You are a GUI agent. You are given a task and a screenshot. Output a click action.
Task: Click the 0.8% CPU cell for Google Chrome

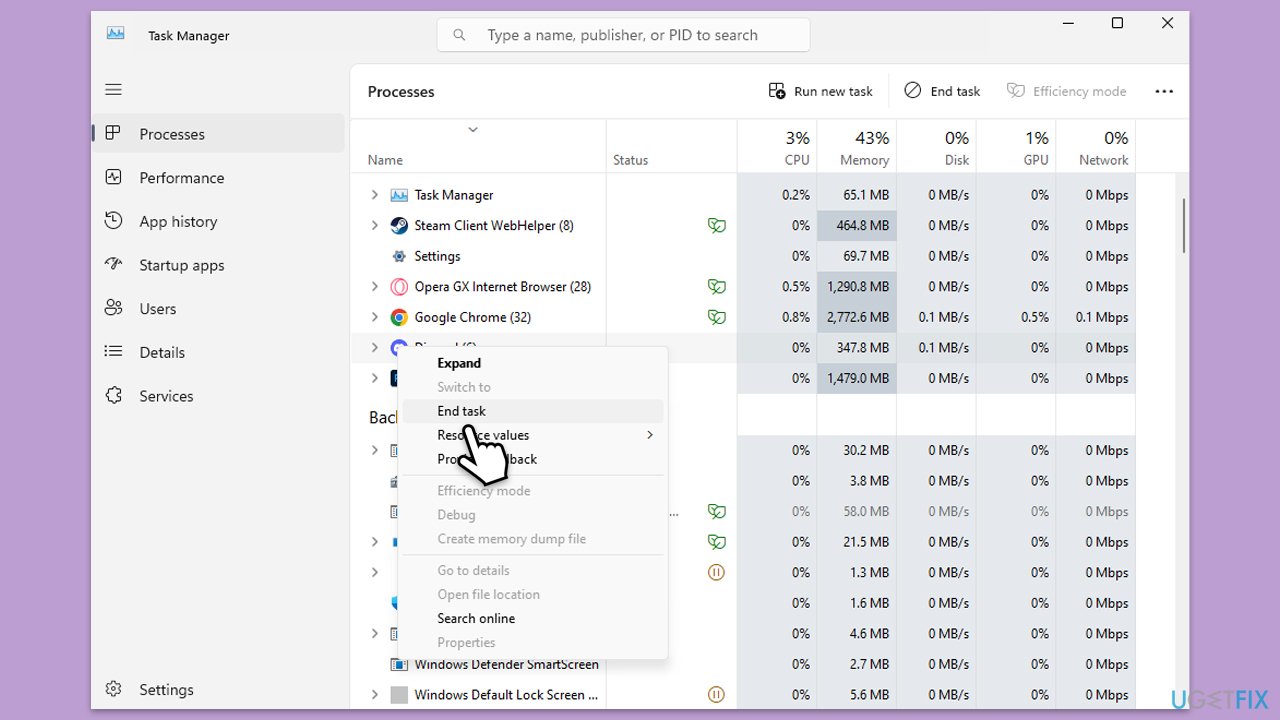777,317
